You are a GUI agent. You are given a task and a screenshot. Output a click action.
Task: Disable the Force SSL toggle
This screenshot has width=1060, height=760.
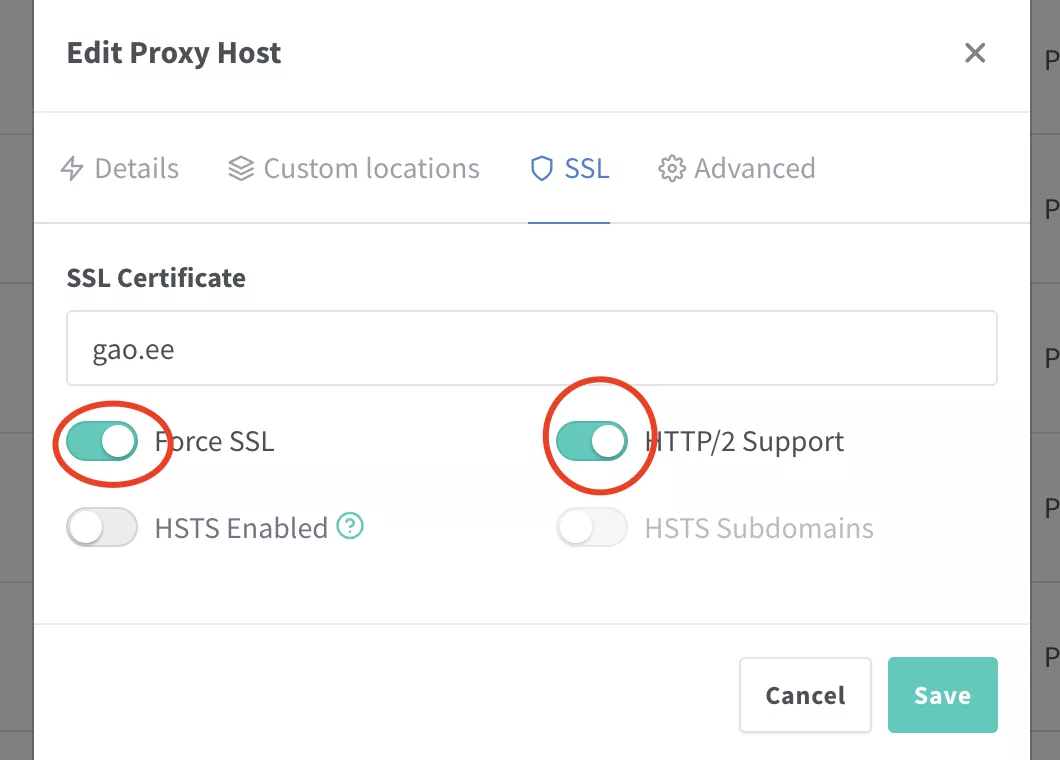click(102, 441)
